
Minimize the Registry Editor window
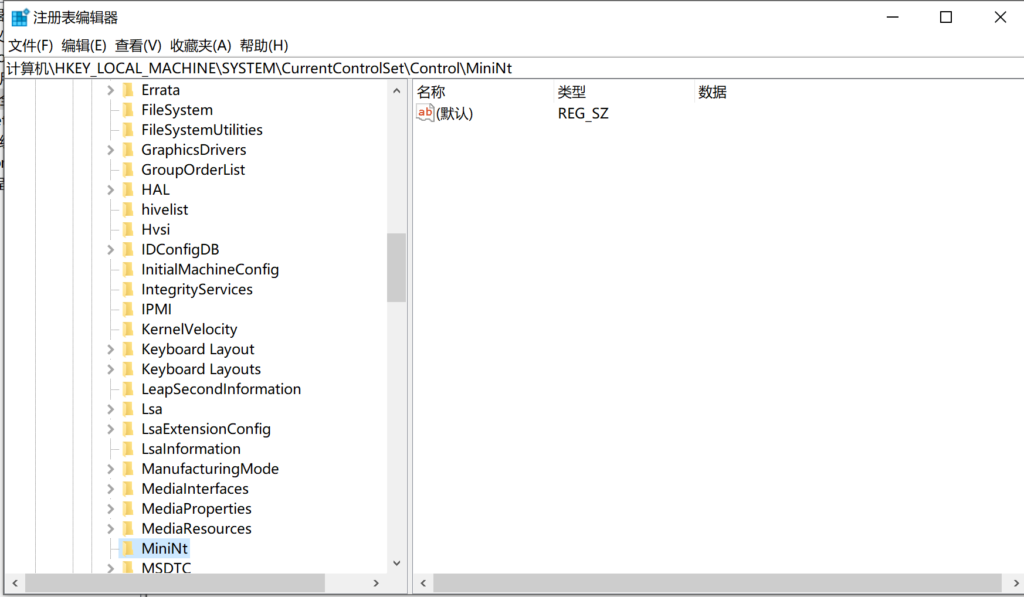[893, 17]
